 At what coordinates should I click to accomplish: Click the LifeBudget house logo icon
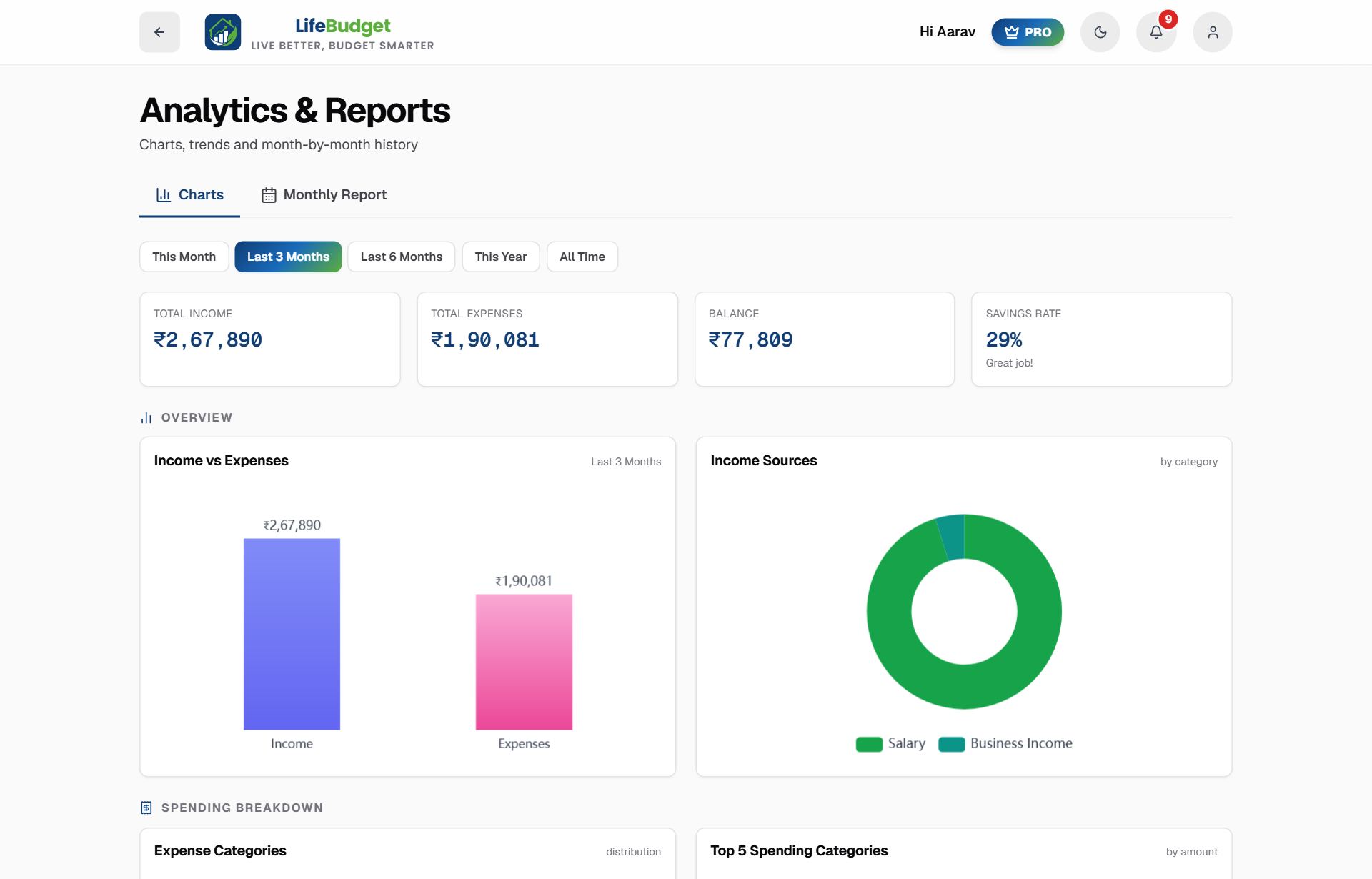(x=223, y=32)
